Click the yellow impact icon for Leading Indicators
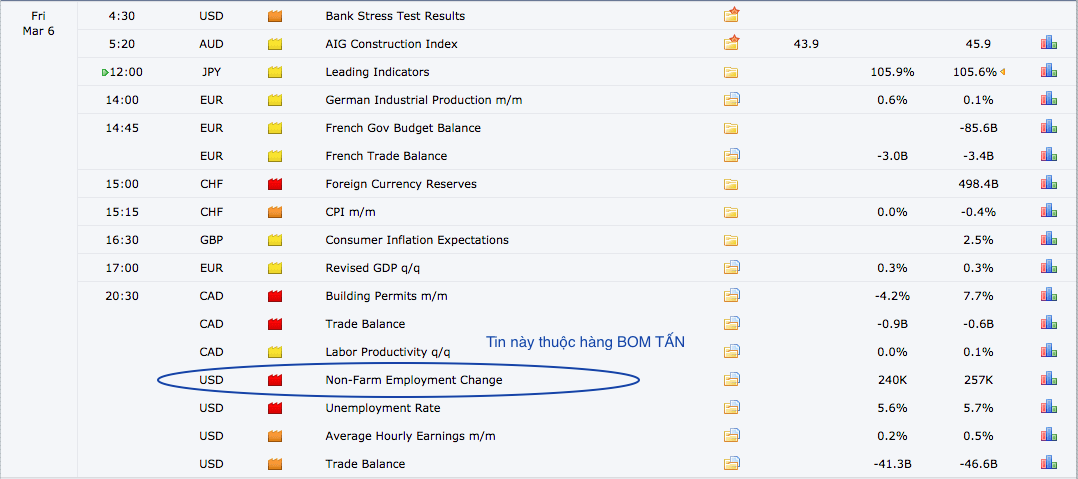This screenshot has width=1078, height=479. tap(275, 72)
